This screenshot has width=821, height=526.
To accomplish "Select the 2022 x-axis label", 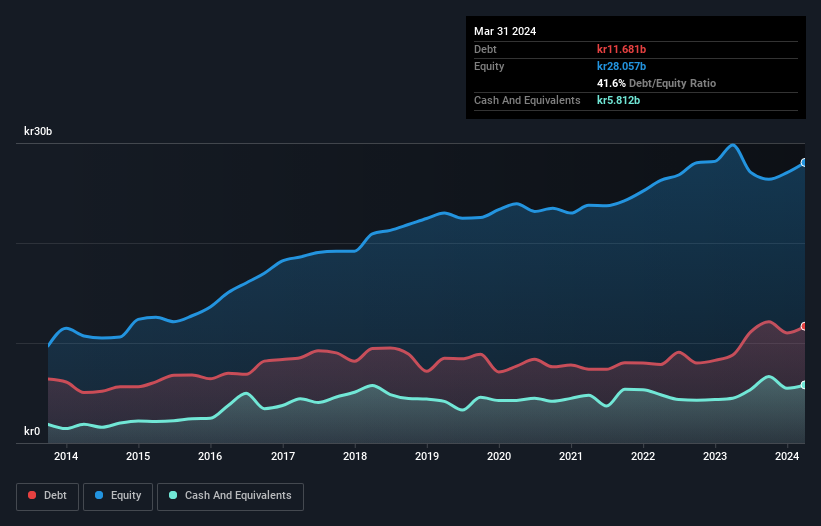I will 643,457.
